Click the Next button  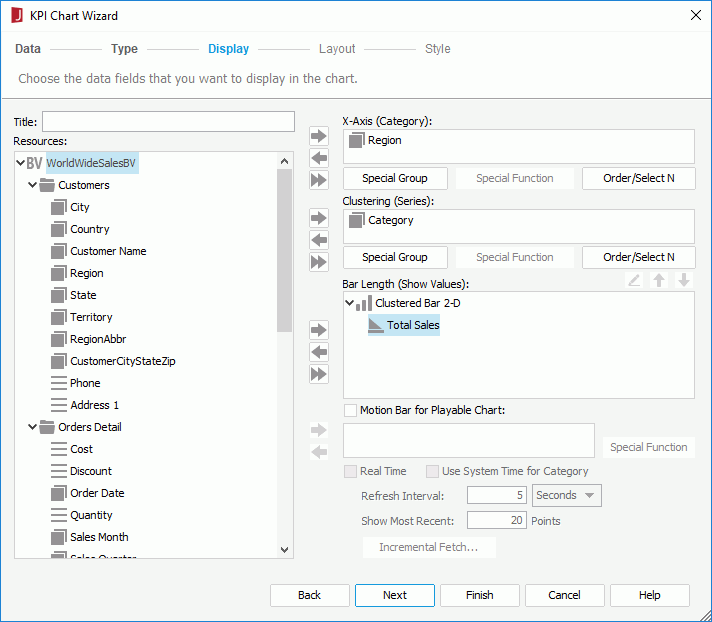[395, 595]
